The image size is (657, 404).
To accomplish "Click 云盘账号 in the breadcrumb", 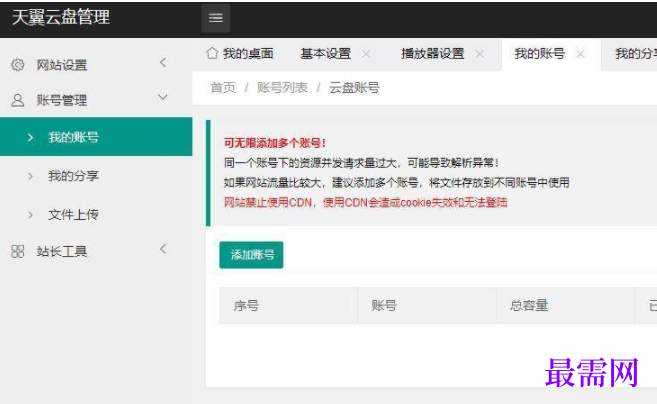I will (x=354, y=88).
